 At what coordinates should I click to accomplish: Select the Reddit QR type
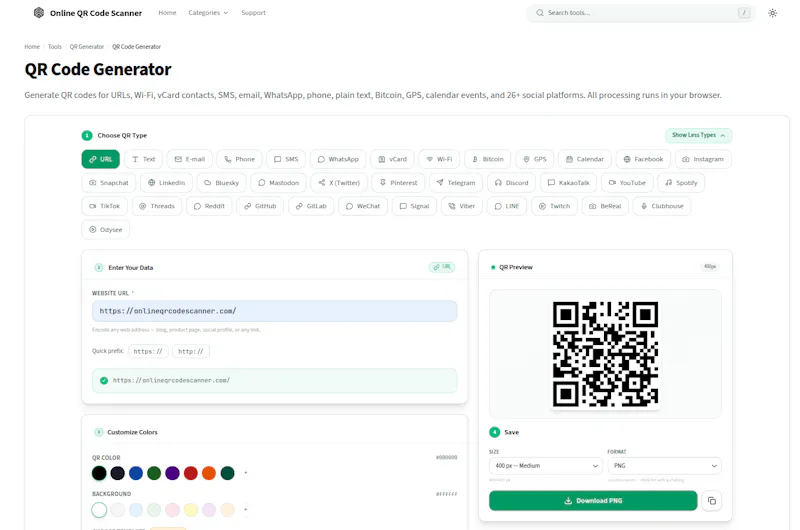(x=209, y=206)
